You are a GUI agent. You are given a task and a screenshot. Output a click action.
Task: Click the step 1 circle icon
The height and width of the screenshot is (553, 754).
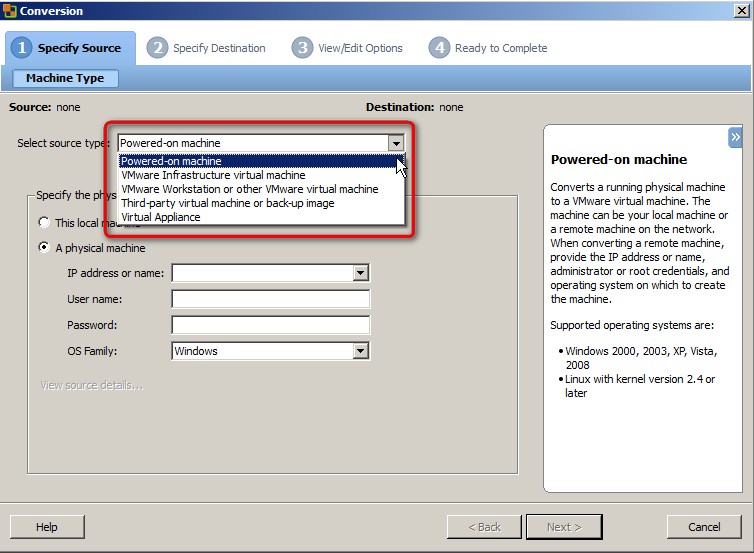pyautogui.click(x=22, y=48)
